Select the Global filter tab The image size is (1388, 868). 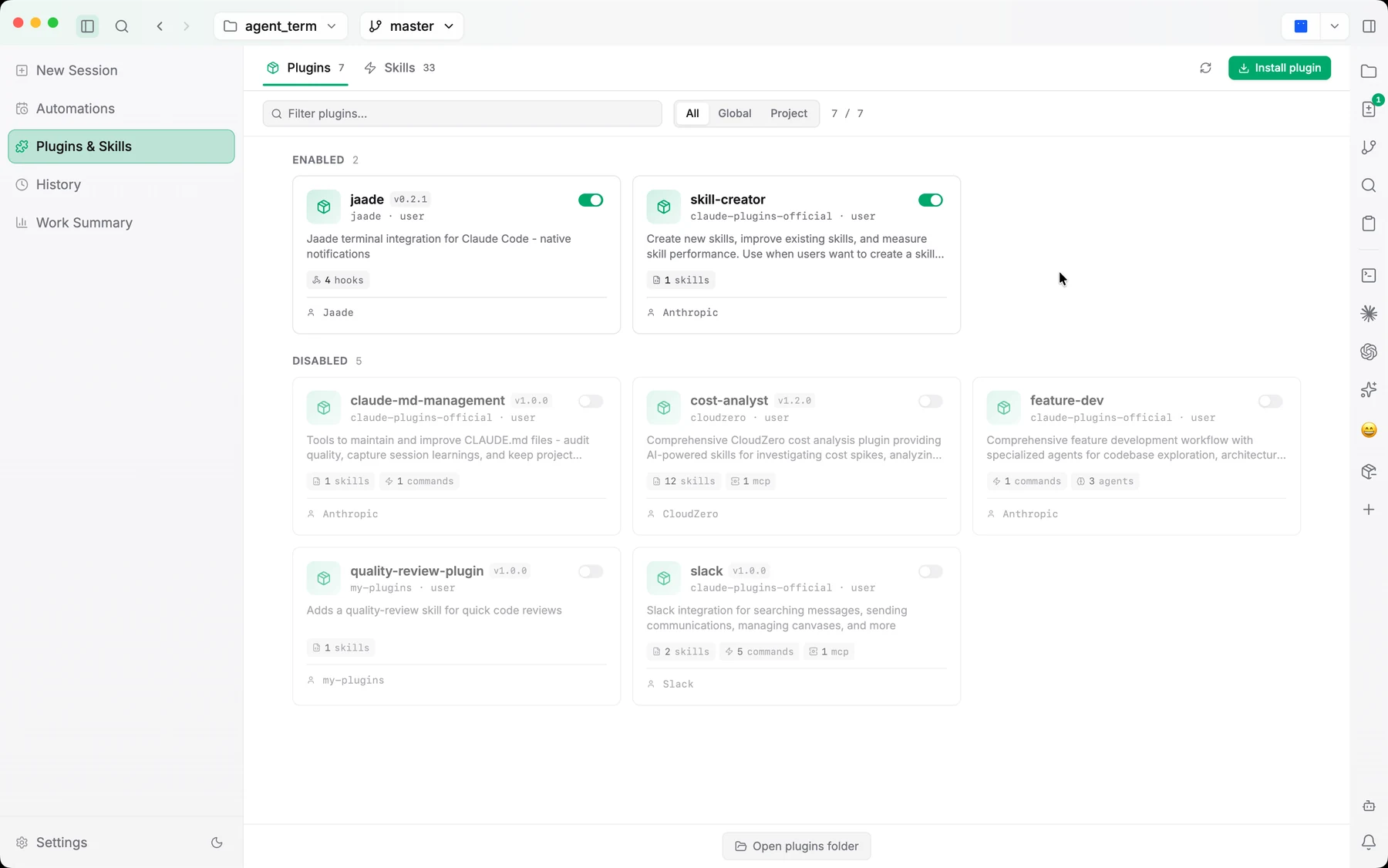735,113
